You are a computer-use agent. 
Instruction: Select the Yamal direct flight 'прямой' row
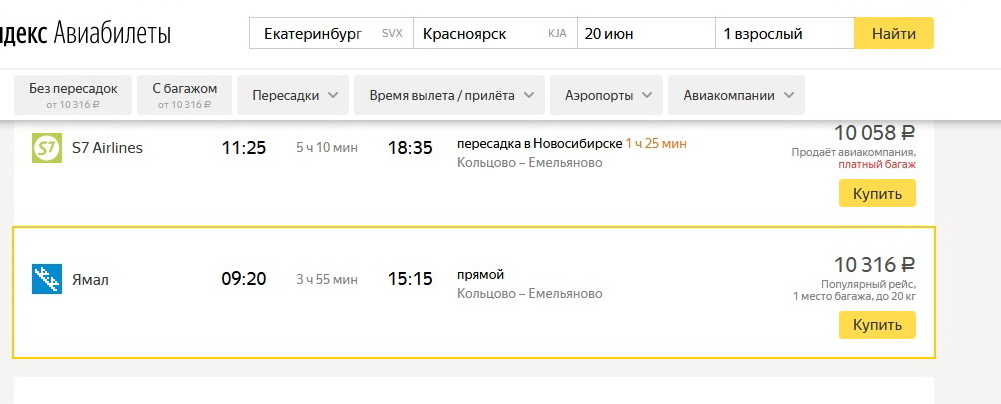tap(474, 292)
